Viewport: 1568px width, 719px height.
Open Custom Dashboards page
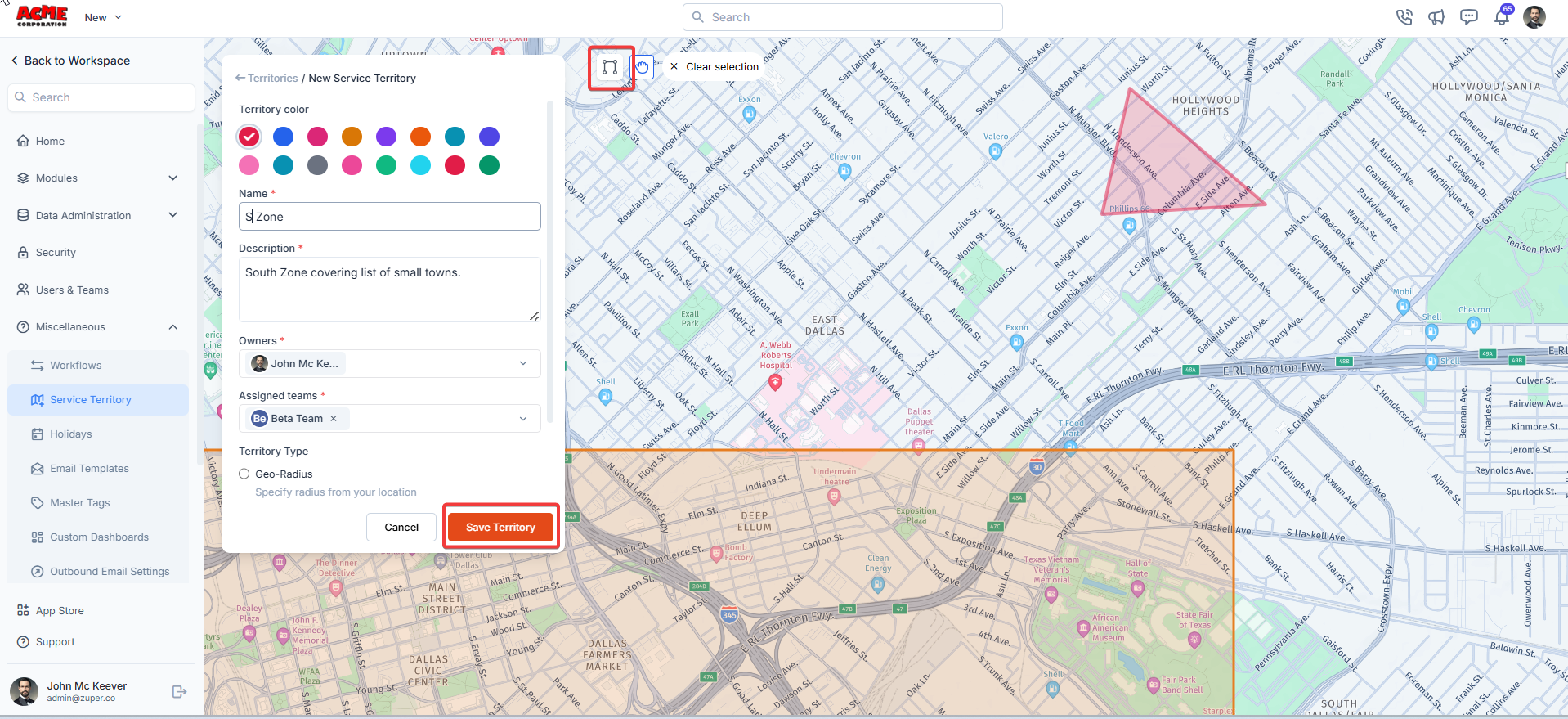point(98,537)
